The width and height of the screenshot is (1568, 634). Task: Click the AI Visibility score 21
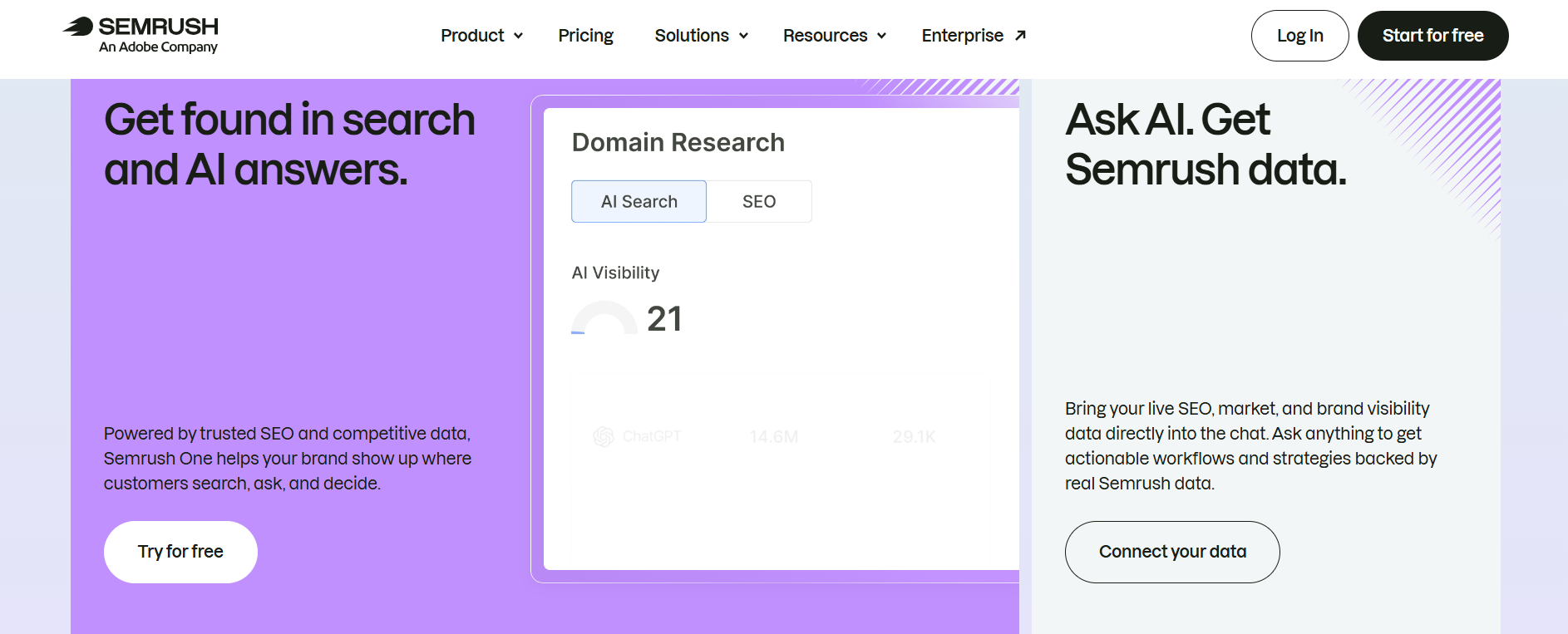664,319
